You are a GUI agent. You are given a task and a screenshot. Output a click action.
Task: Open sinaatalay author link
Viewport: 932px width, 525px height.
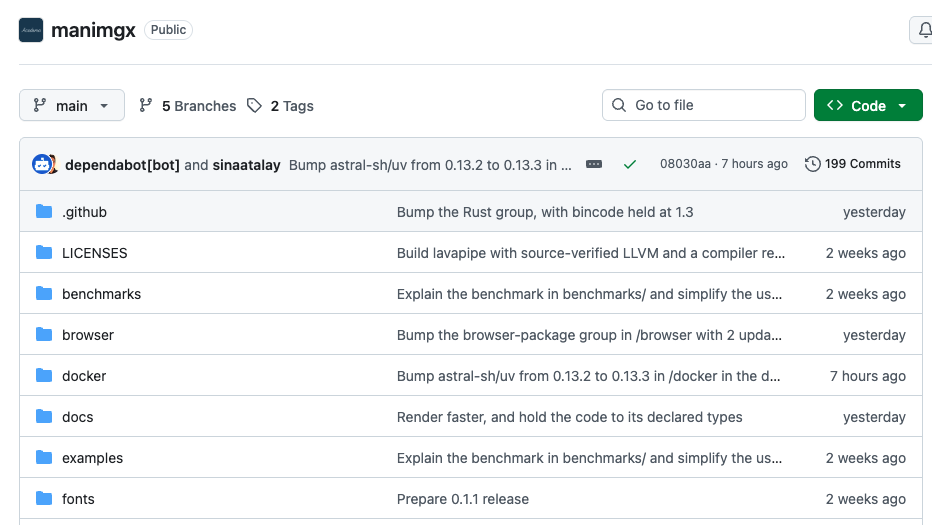(246, 165)
